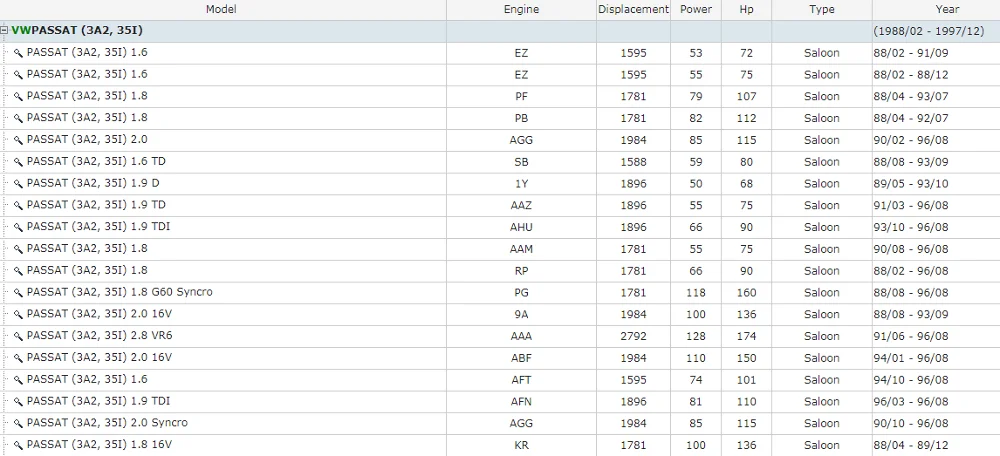
Task: Click the magnifier icon beside 1.8 G60 Syncro
Action: point(18,293)
